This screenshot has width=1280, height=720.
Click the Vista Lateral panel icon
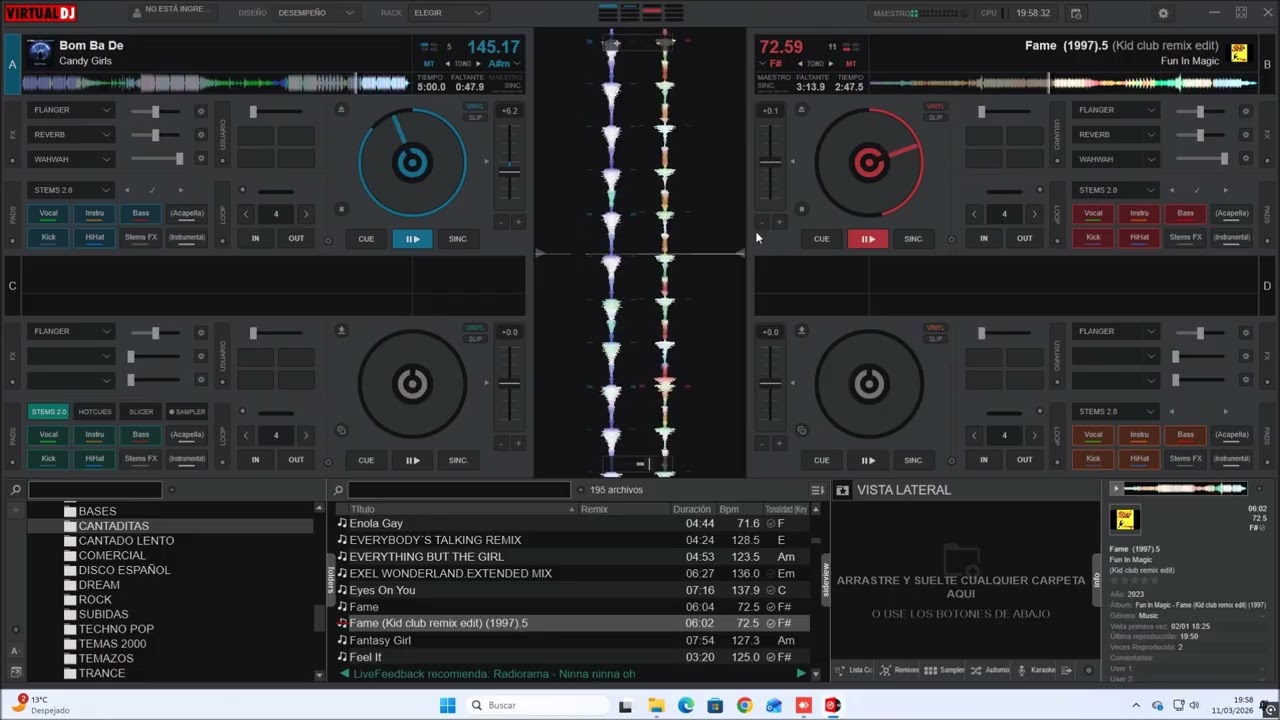pyautogui.click(x=842, y=490)
